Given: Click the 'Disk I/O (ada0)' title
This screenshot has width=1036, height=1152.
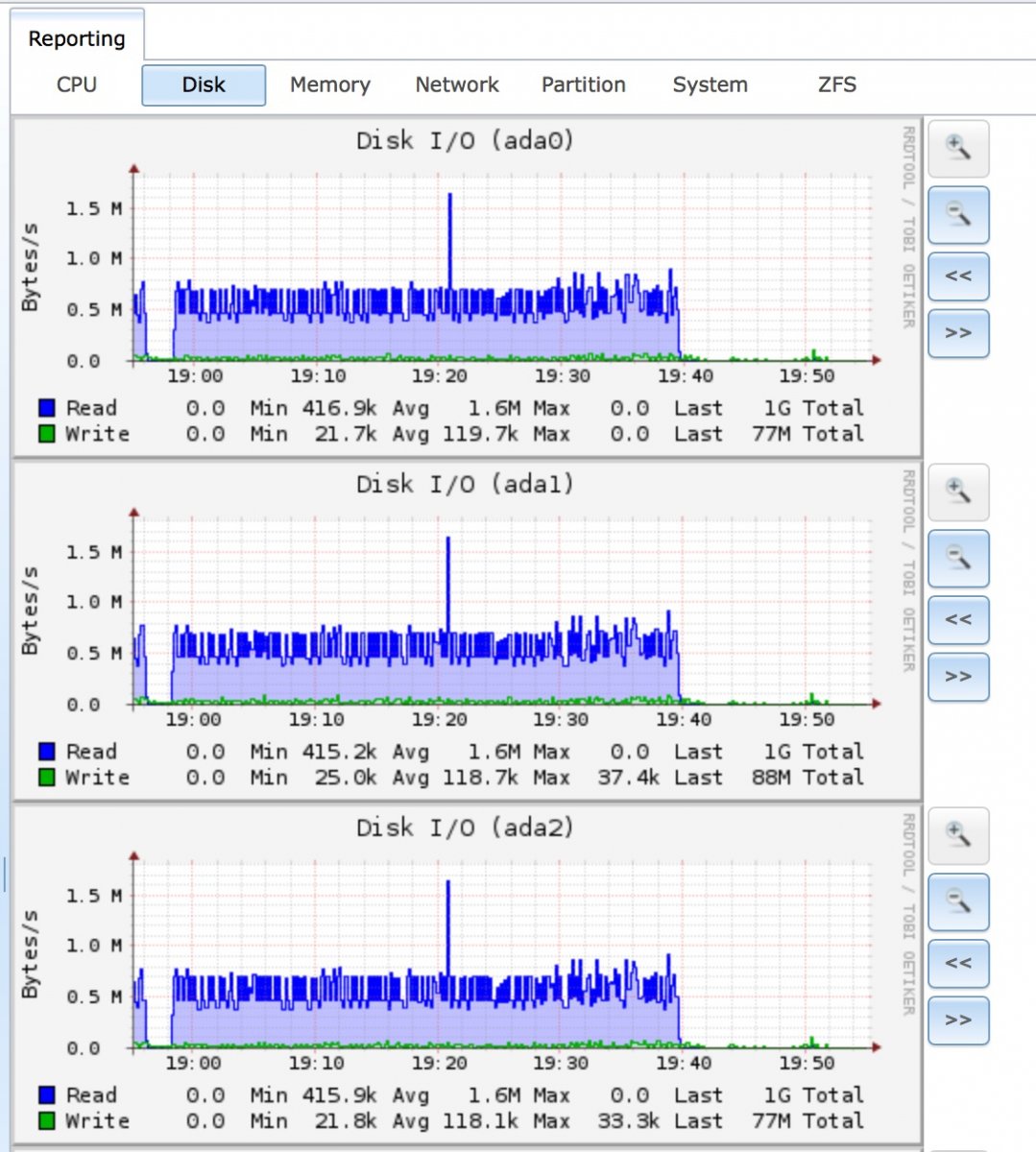Looking at the screenshot, I should [x=465, y=141].
